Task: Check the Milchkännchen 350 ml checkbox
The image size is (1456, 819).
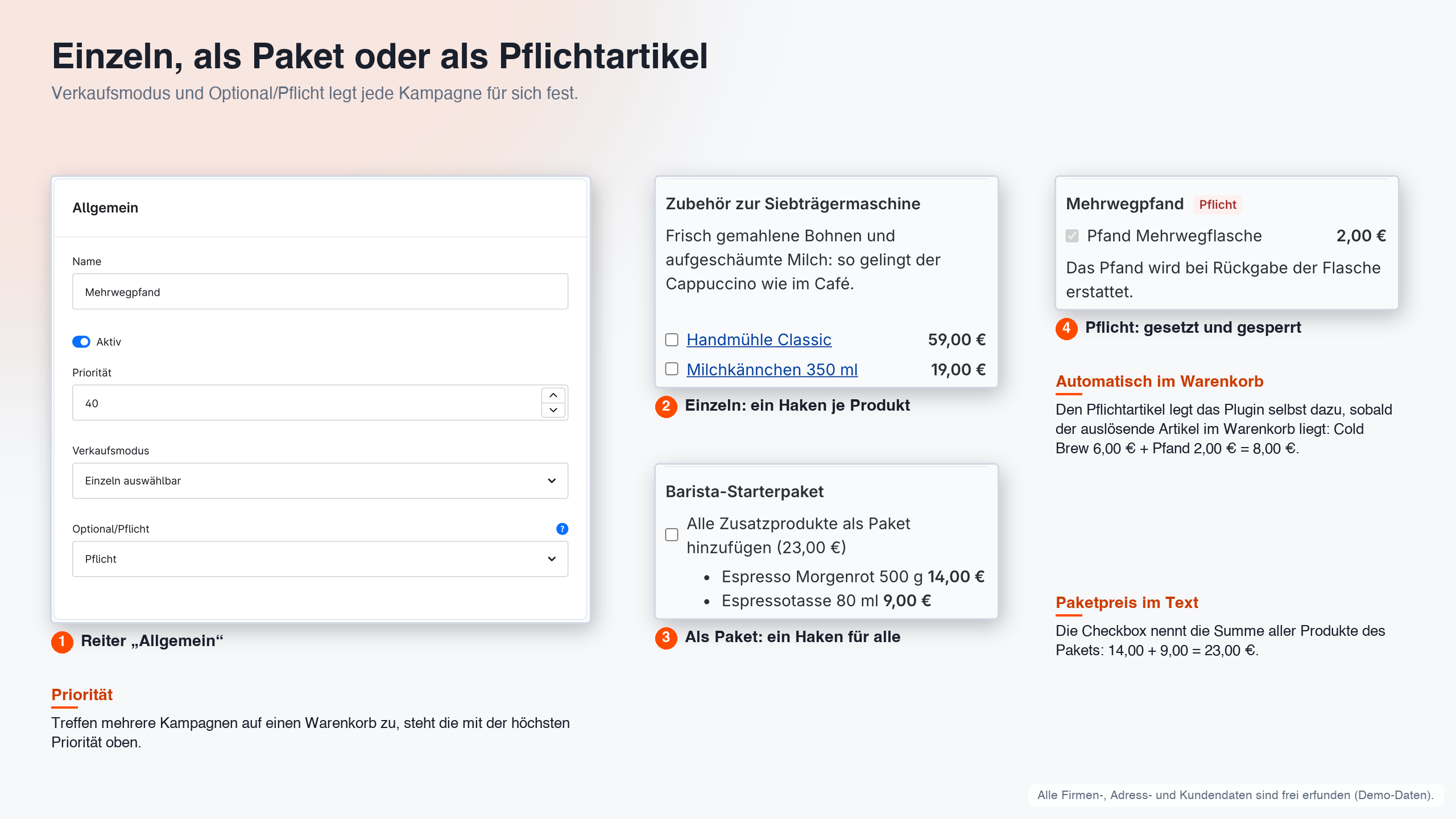Action: tap(672, 369)
